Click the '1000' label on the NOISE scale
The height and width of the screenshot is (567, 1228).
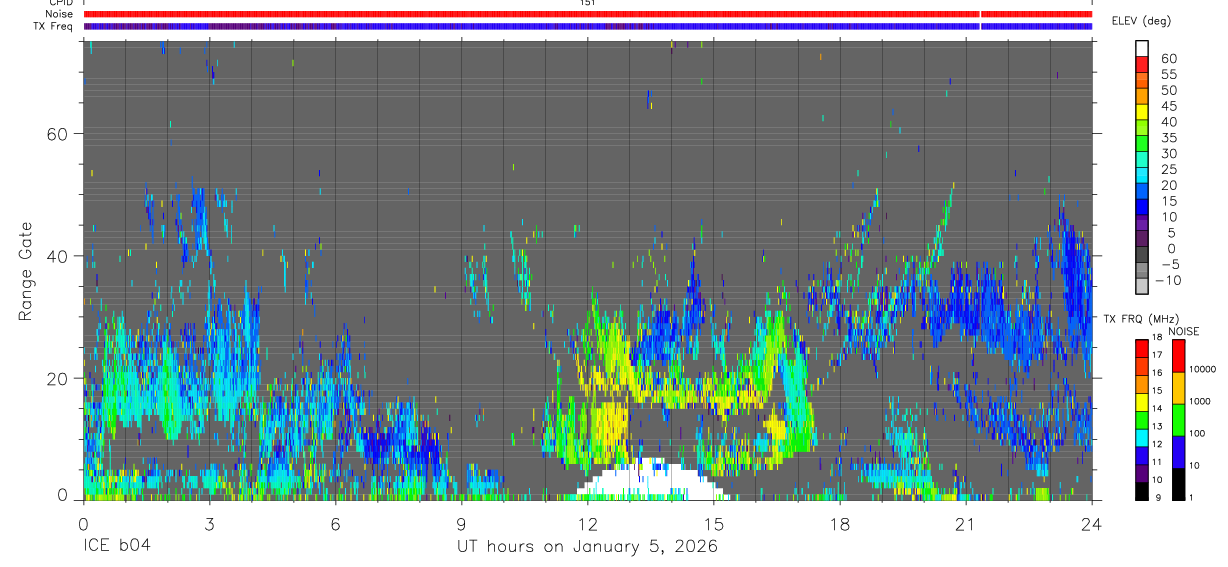point(1201,401)
